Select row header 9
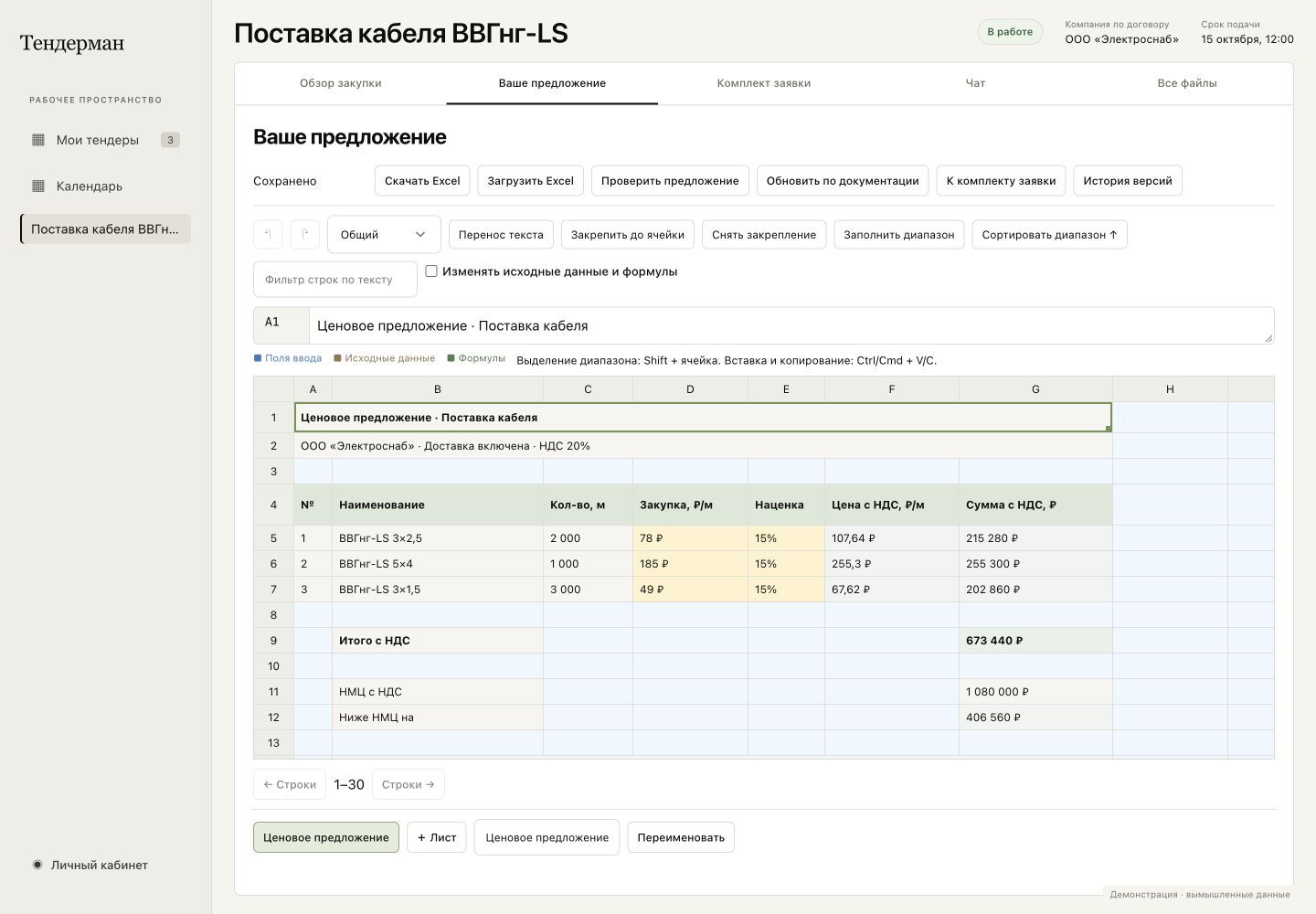 [x=273, y=641]
